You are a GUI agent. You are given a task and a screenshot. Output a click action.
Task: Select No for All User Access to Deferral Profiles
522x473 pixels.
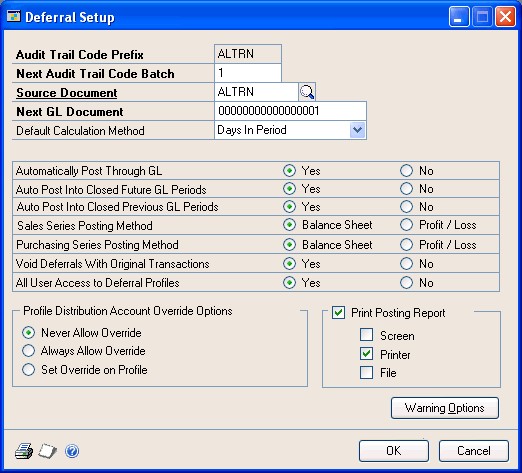[406, 283]
